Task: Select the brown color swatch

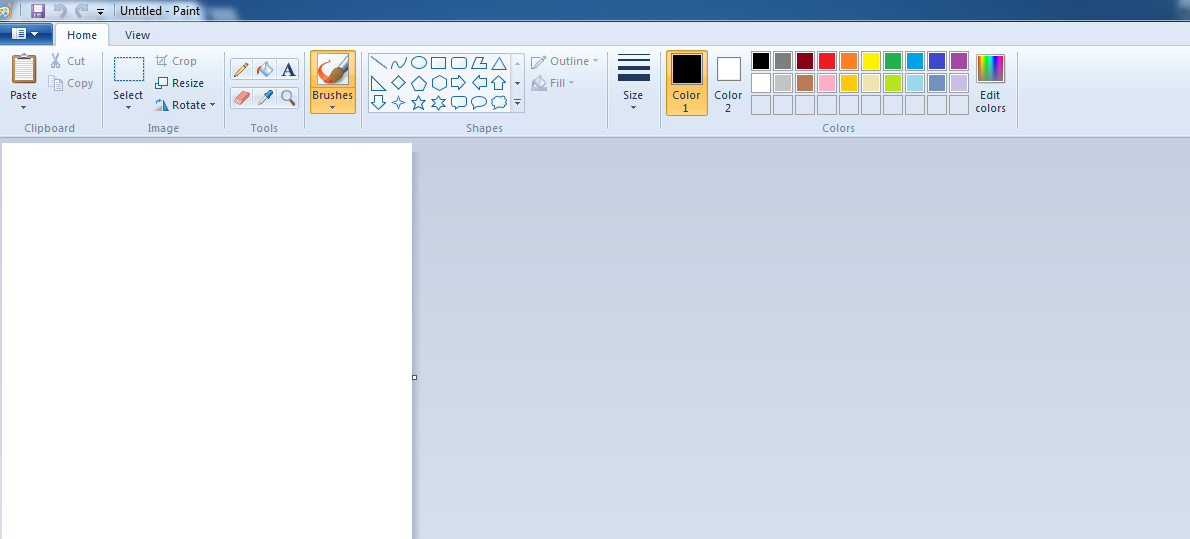Action: (805, 83)
